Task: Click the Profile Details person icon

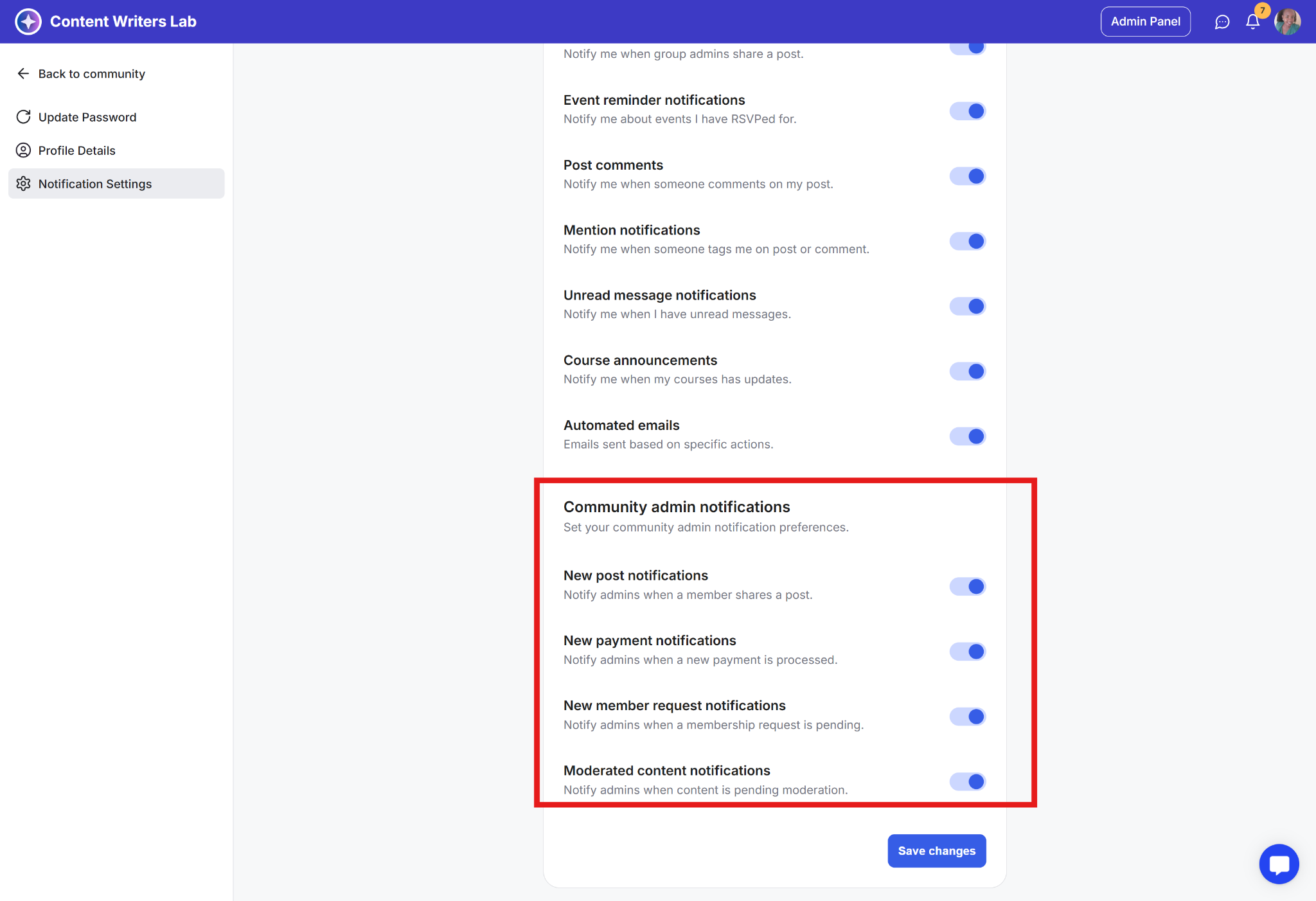Action: coord(23,150)
